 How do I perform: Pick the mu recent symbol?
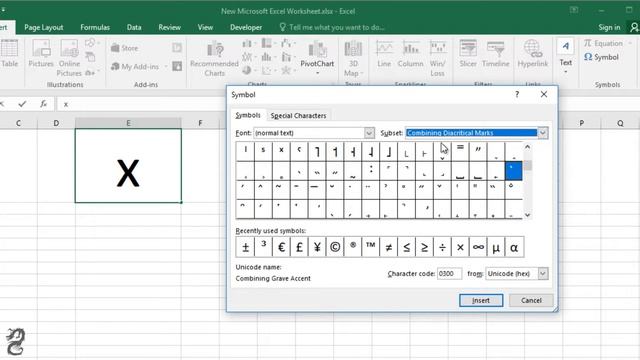pyautogui.click(x=496, y=247)
